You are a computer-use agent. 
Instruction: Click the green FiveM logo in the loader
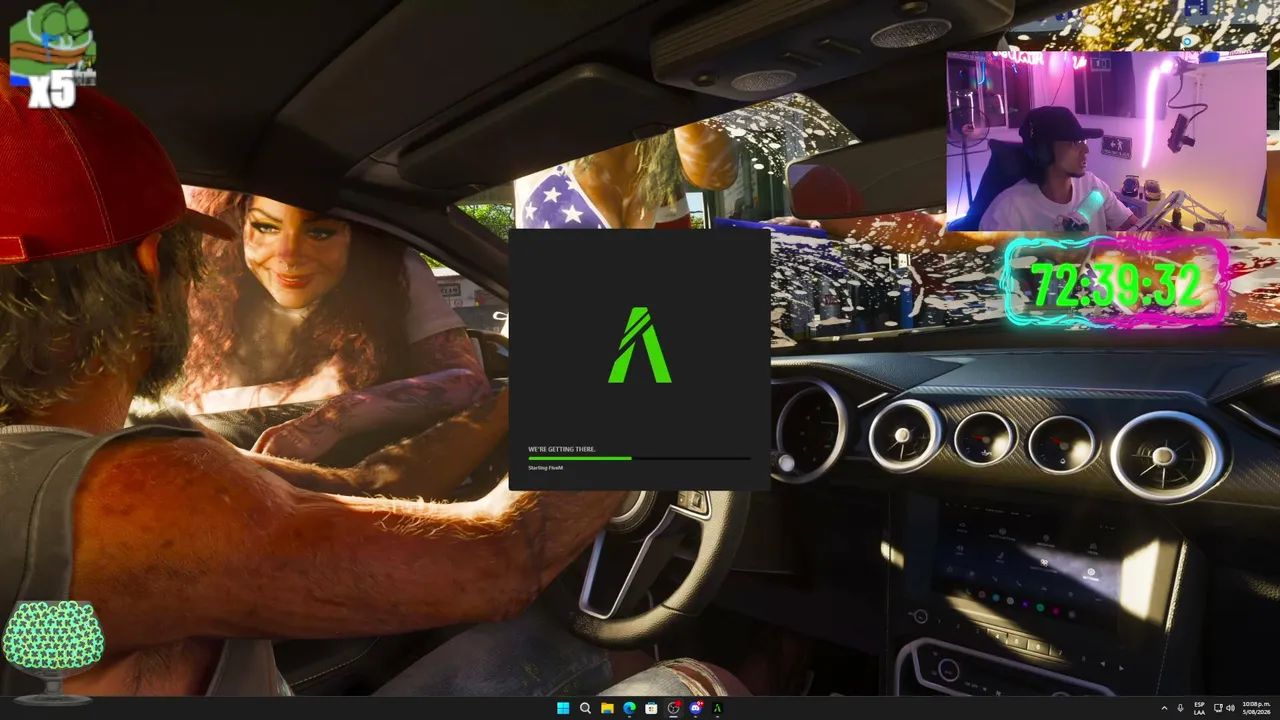640,345
